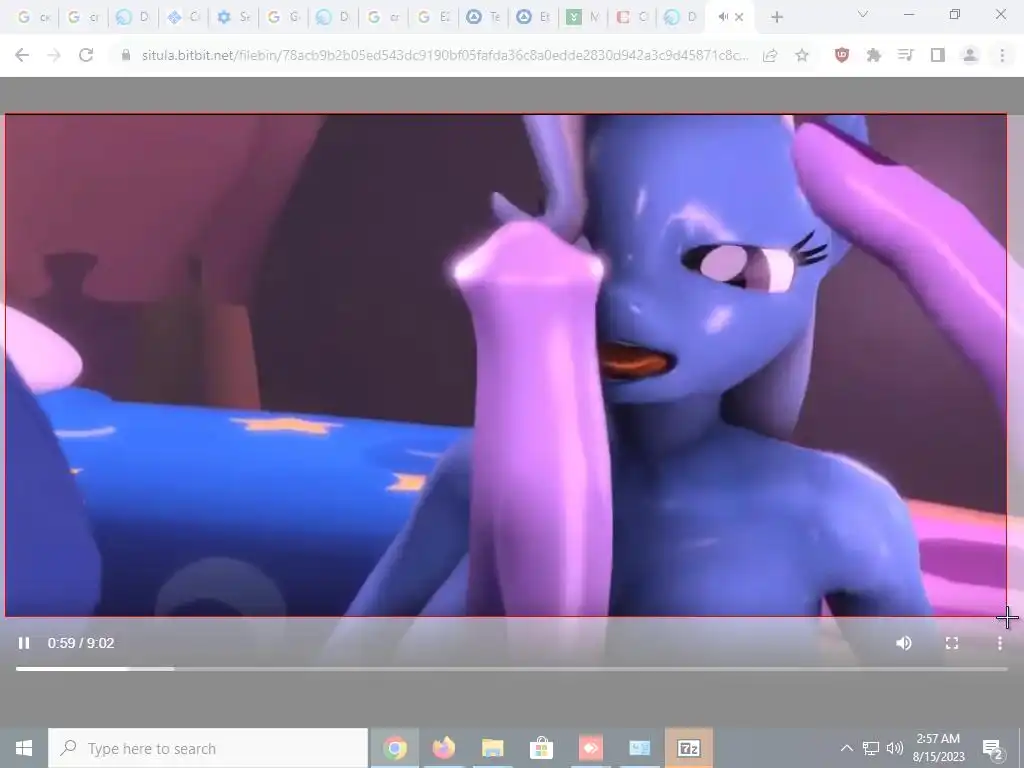This screenshot has height=768, width=1024.
Task: Open the system volume control
Action: tap(895, 748)
